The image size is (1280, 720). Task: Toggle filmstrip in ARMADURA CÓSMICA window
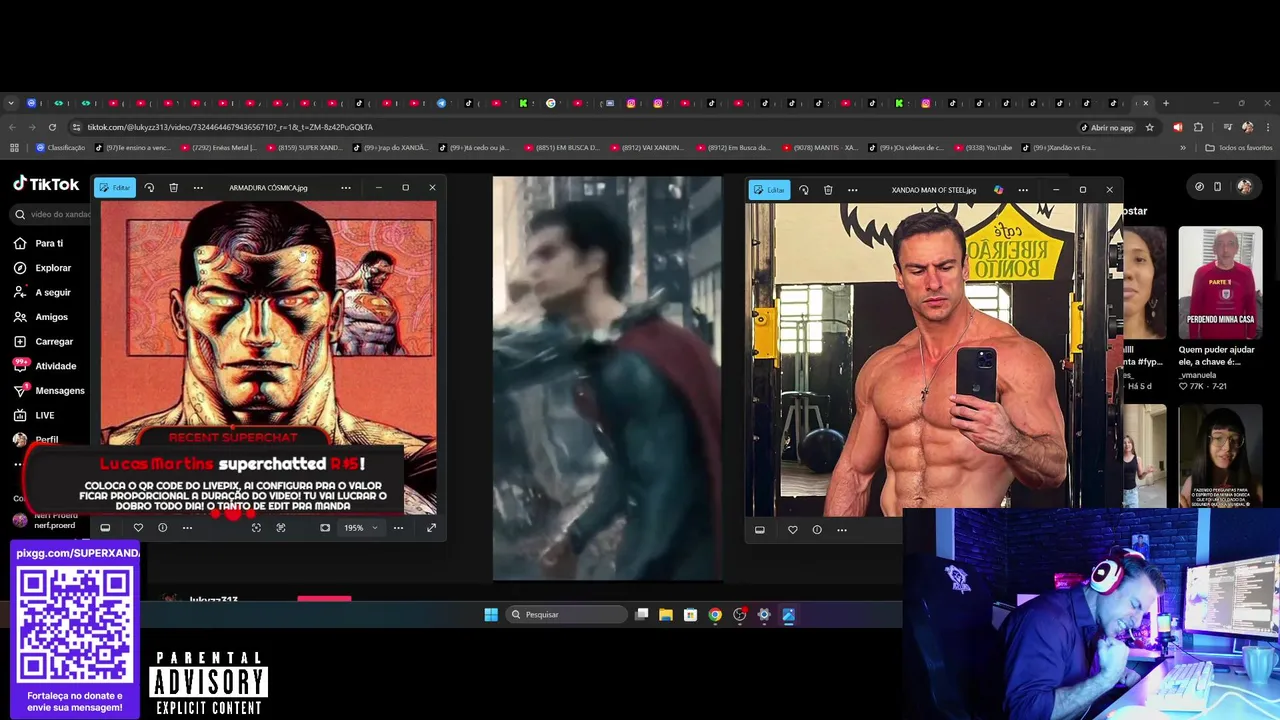[105, 528]
